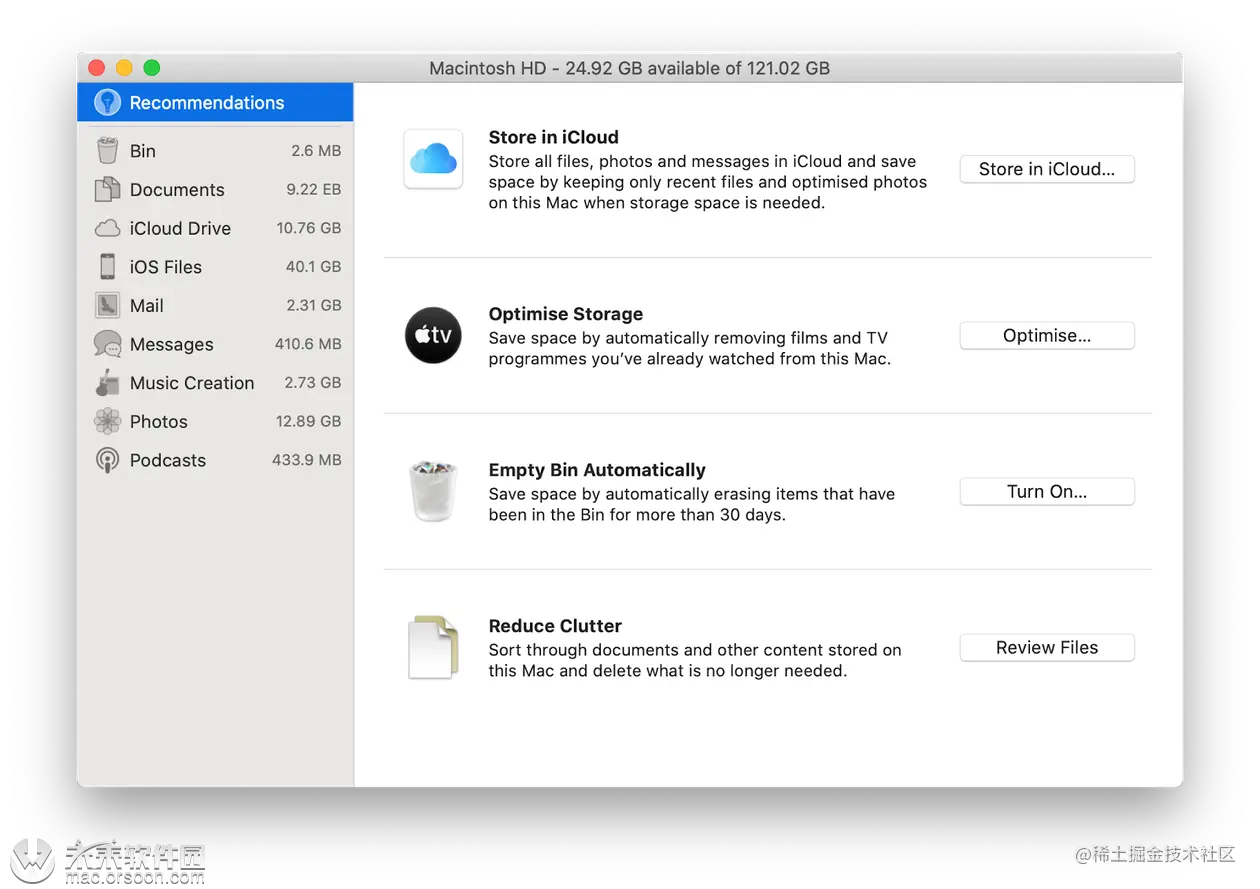Click the iOS Files phone icon
1260x889 pixels.
click(x=107, y=267)
